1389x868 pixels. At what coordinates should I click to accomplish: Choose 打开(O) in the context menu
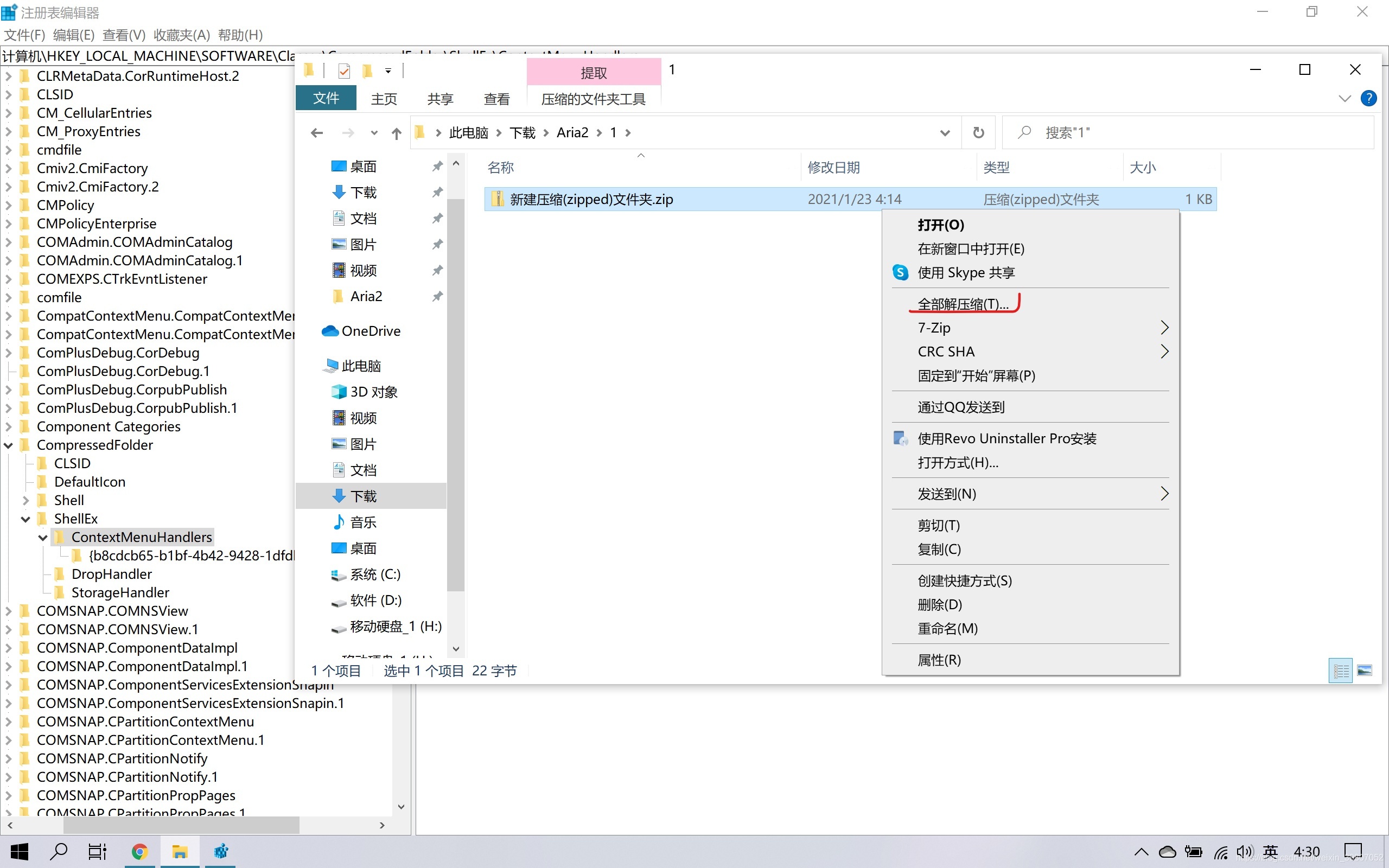pos(941,225)
